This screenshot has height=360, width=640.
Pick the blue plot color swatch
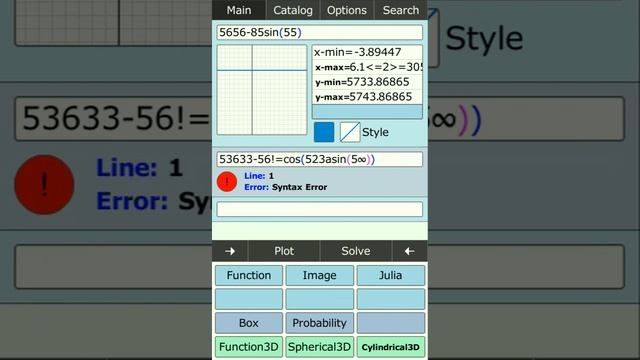pos(324,132)
